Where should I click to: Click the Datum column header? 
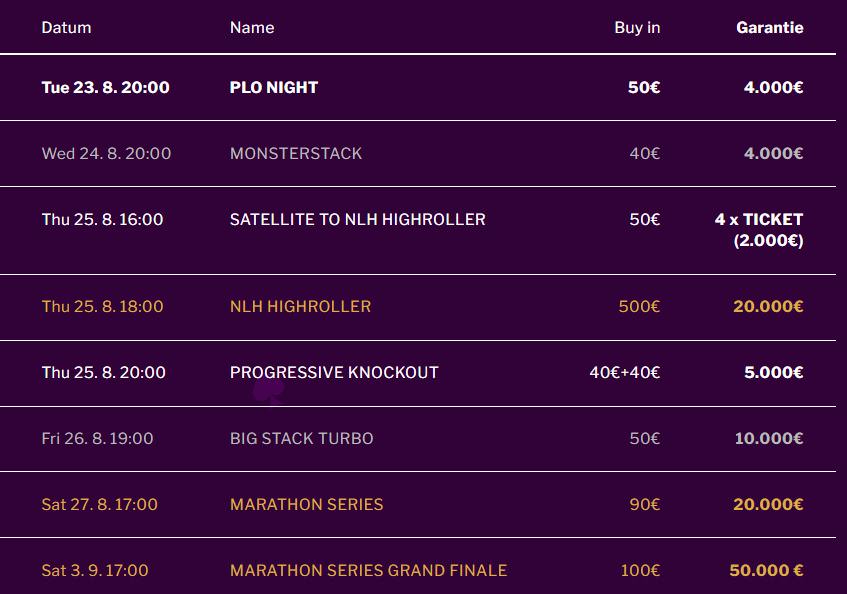[66, 27]
